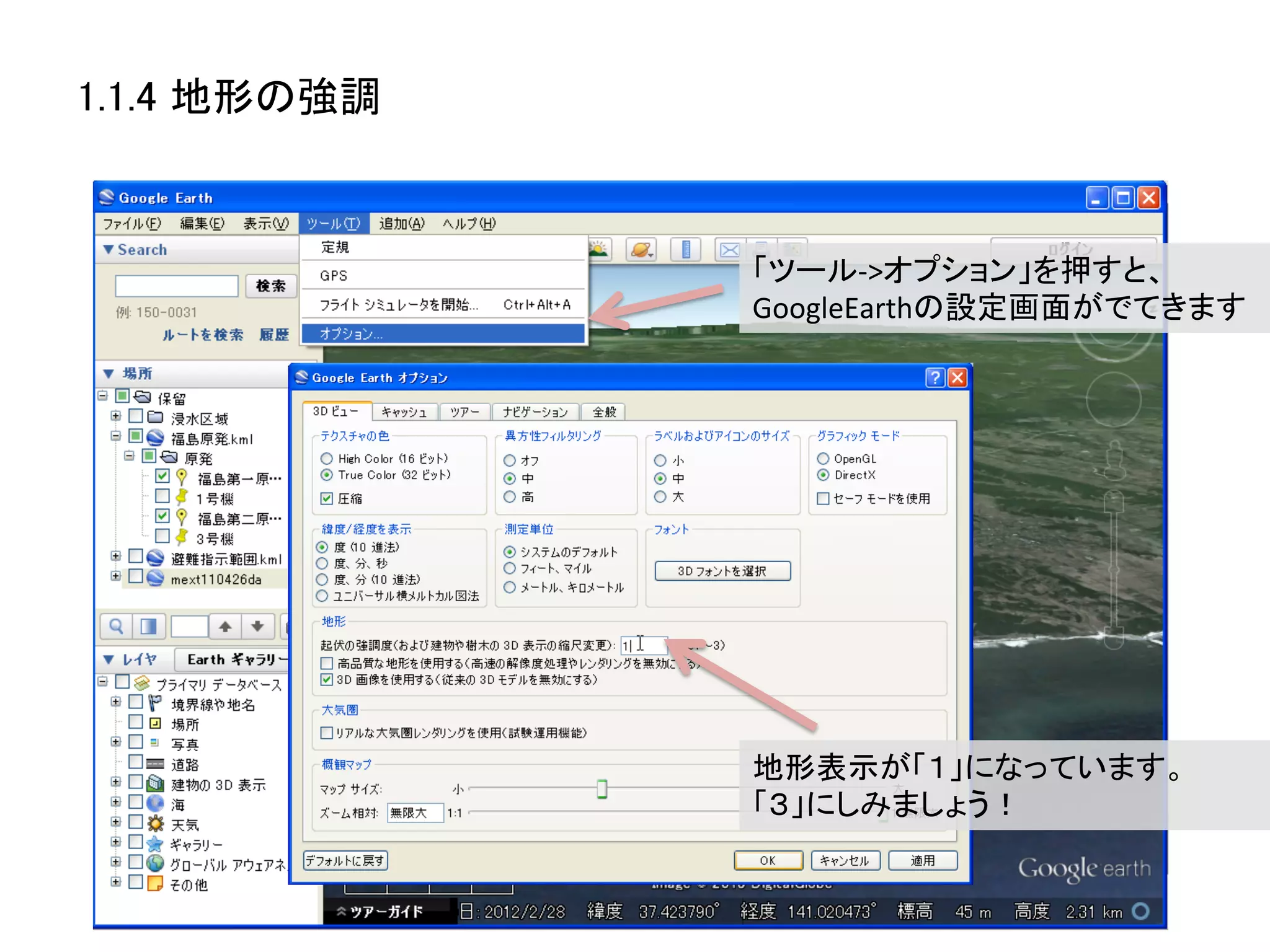This screenshot has height=952, width=1270.
Task: Click the mext110426da globe icon
Action: click(155, 578)
